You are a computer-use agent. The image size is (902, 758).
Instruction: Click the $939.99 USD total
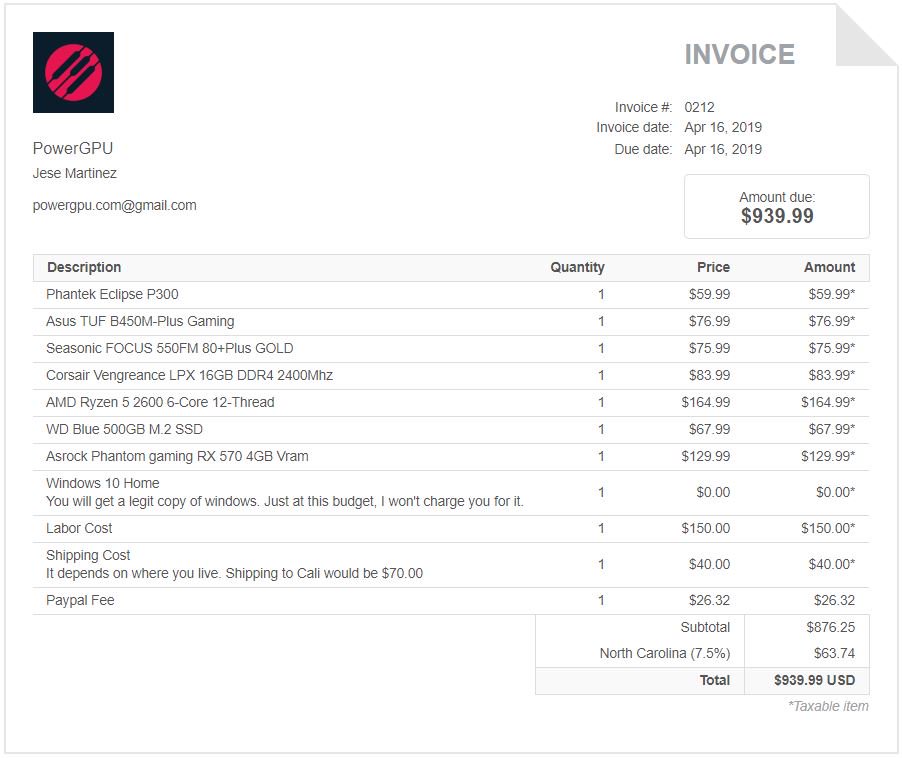tap(814, 681)
